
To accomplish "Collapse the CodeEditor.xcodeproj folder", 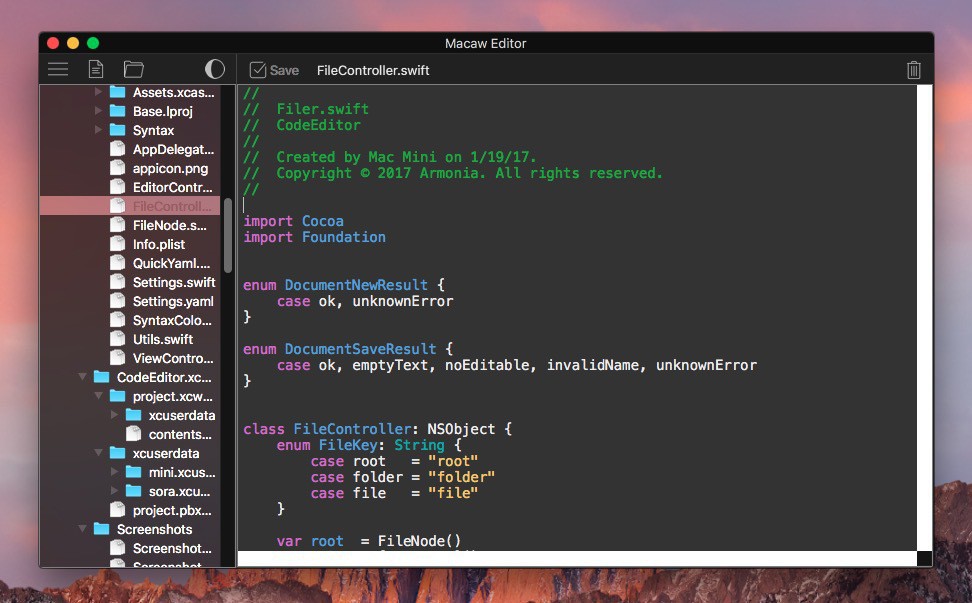I will (83, 377).
